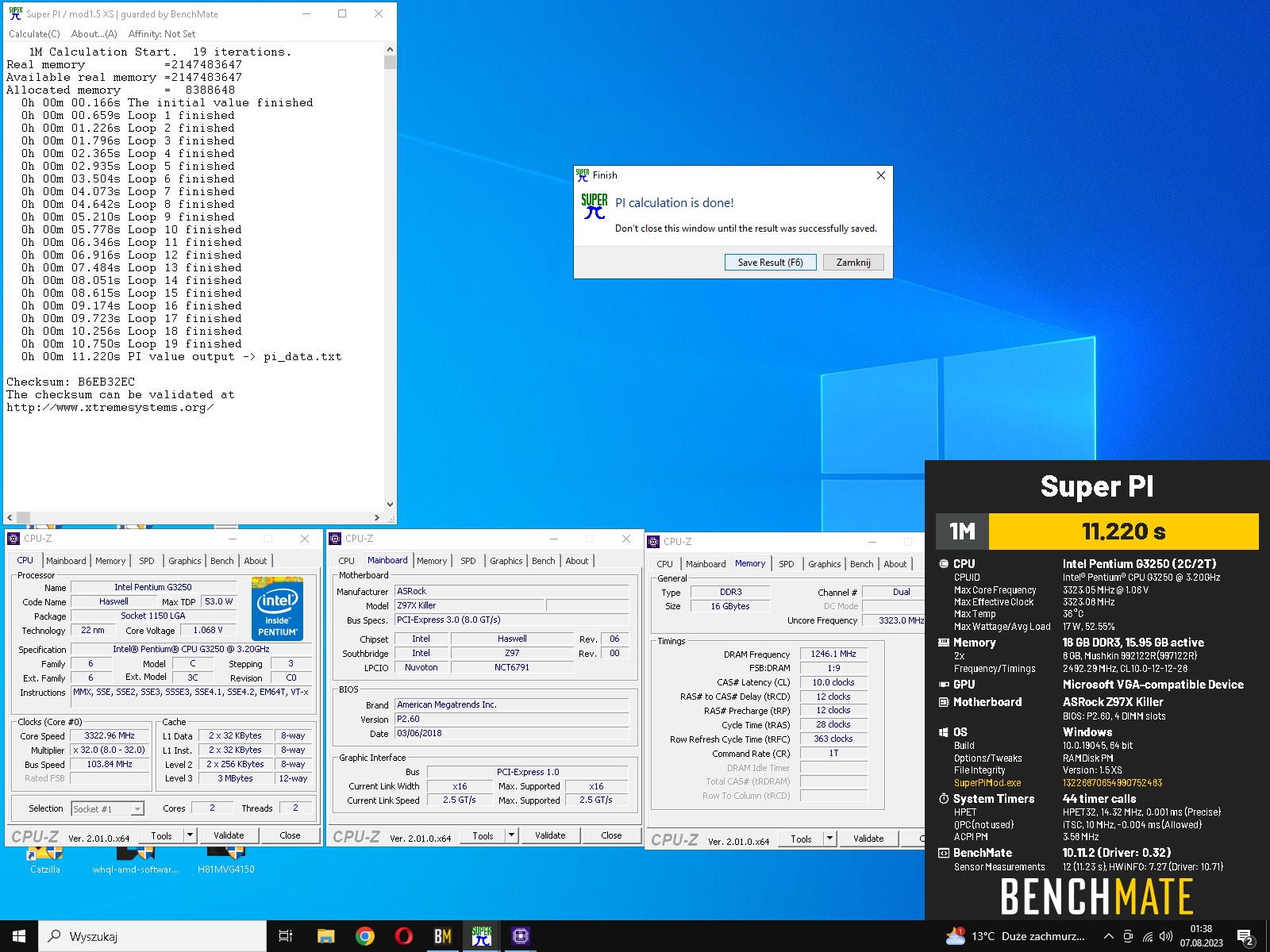
Task: Open weather widget showing 13°C
Action: tap(1014, 936)
